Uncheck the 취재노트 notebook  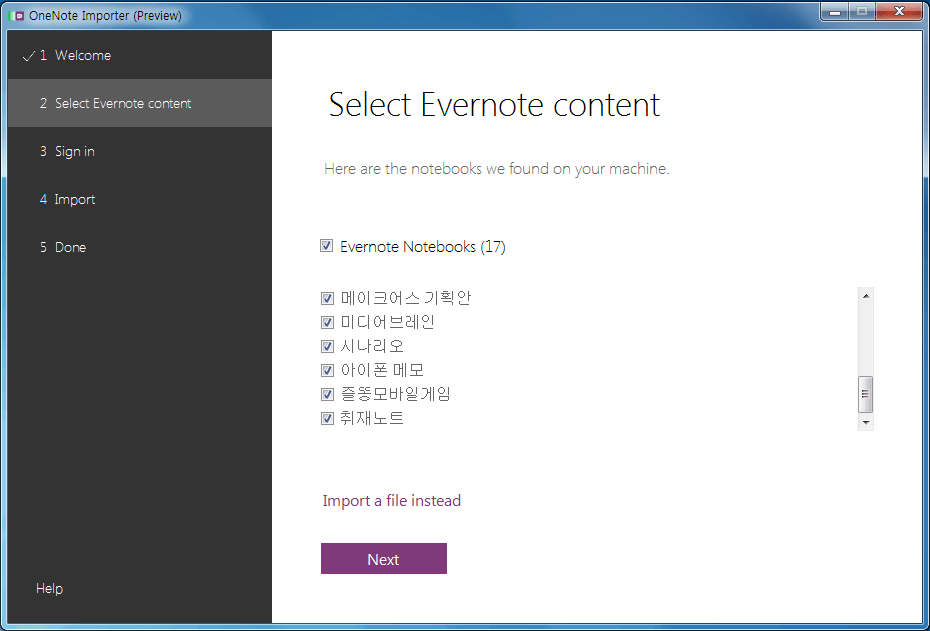[327, 418]
